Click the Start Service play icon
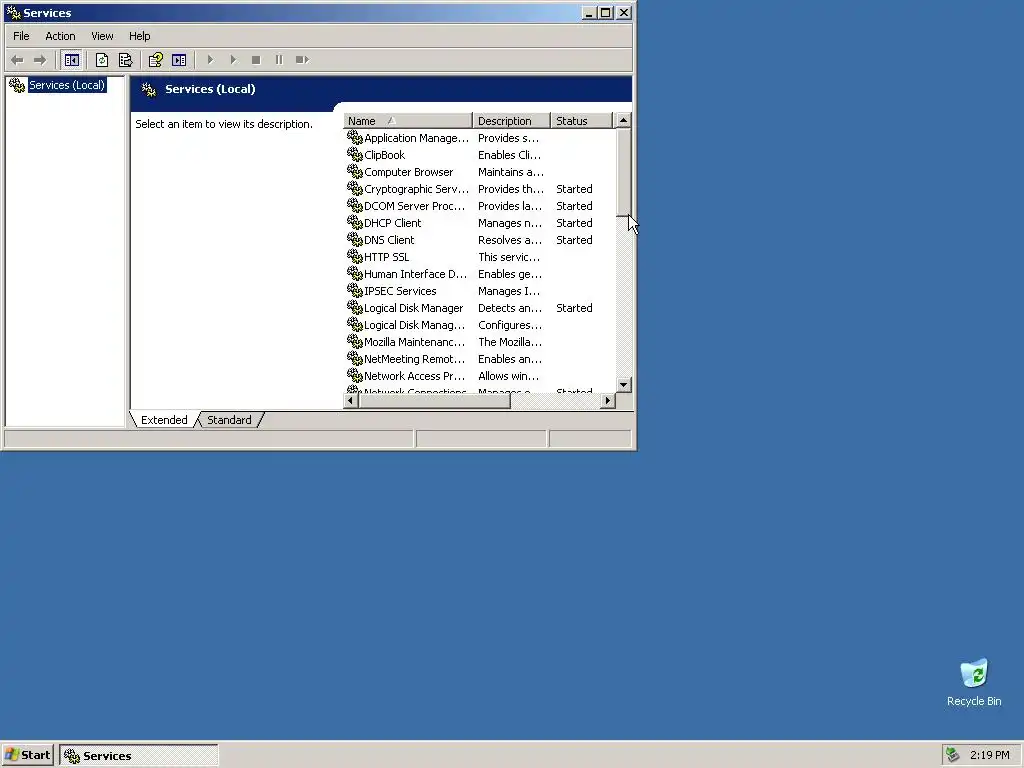Image resolution: width=1024 pixels, height=768 pixels. (x=210, y=60)
